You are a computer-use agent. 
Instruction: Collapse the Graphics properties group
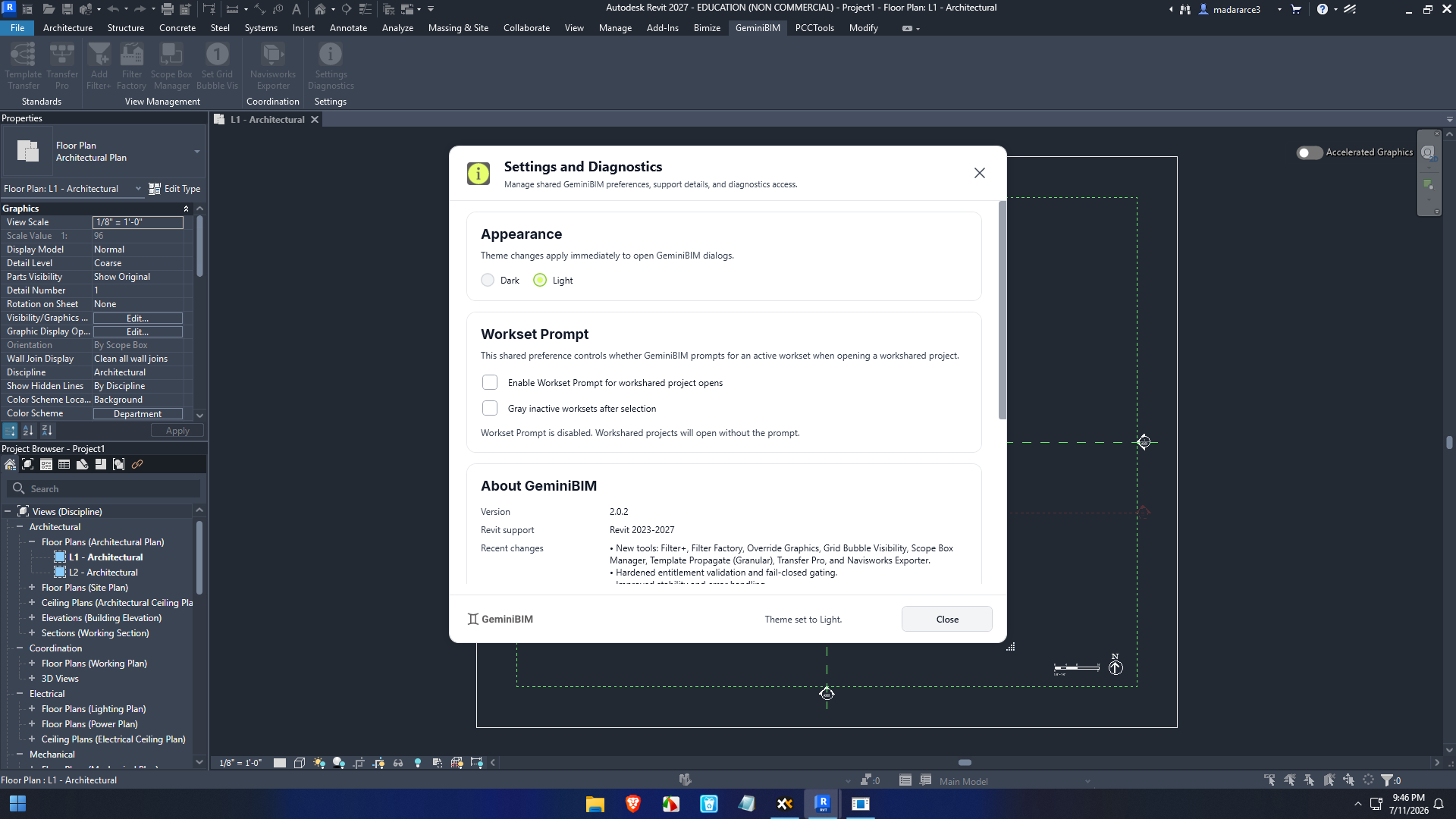click(x=186, y=209)
